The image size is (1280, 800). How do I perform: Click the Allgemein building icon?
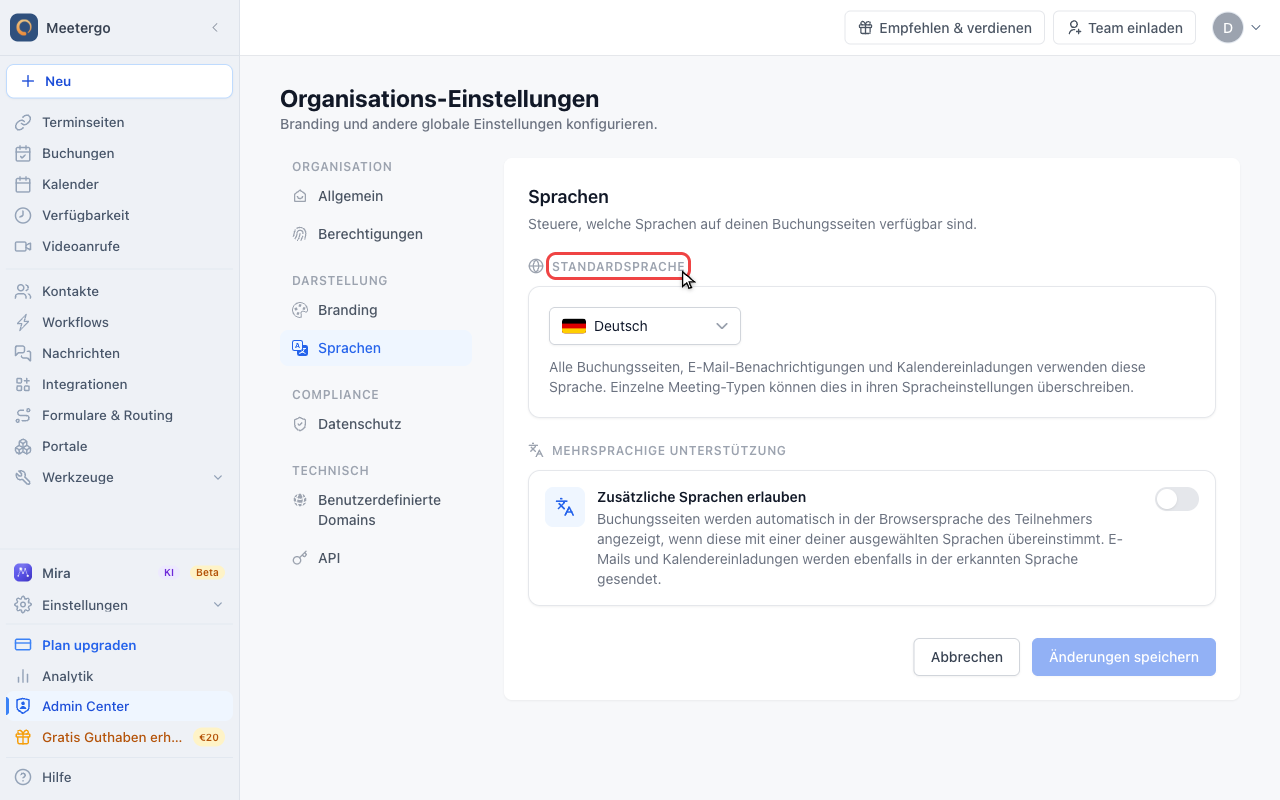300,196
